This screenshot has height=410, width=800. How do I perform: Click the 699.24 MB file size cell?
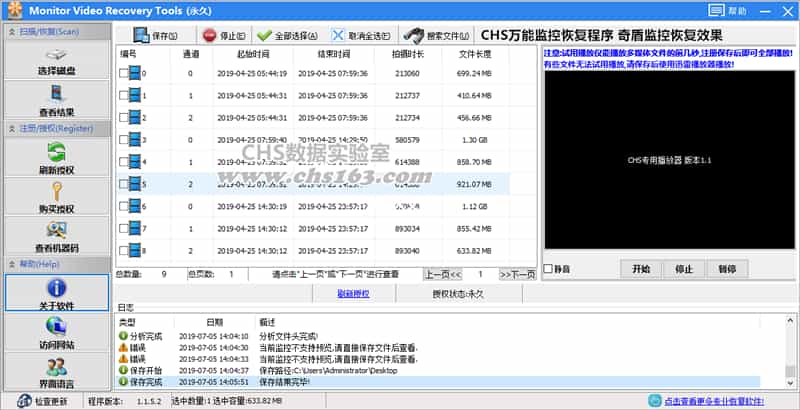474,73
